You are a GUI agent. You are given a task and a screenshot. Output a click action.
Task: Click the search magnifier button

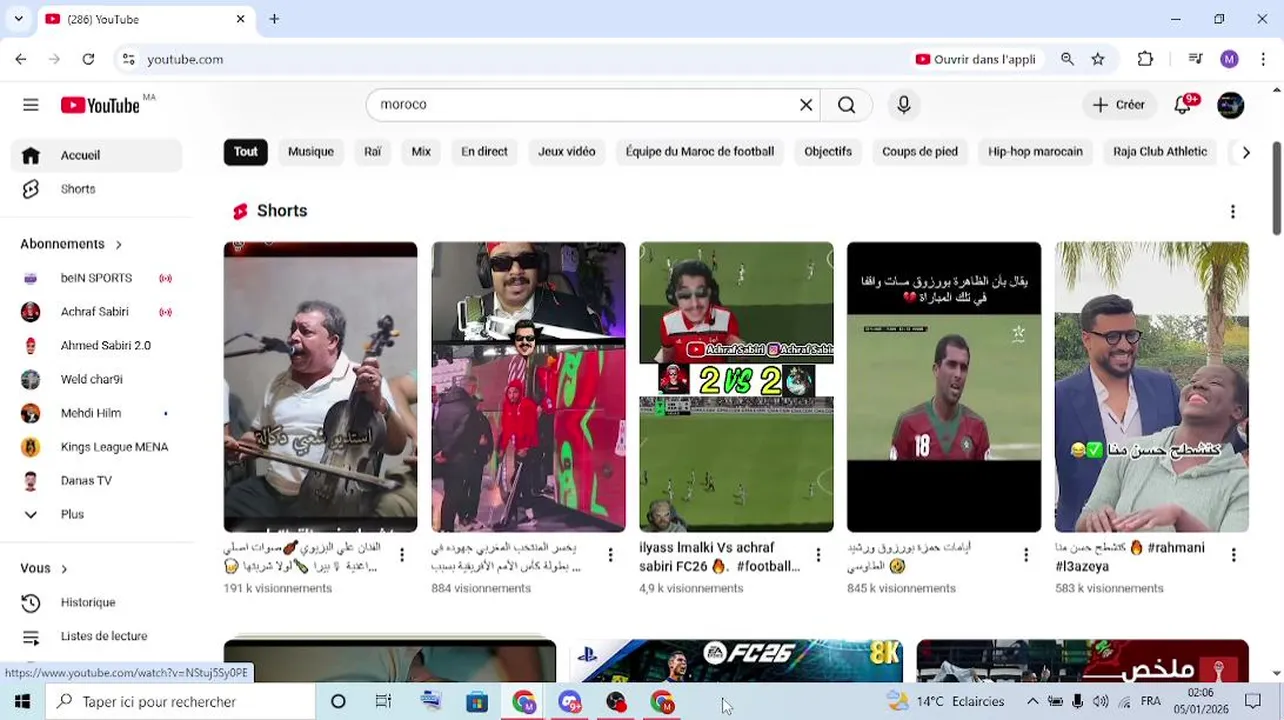(x=847, y=105)
